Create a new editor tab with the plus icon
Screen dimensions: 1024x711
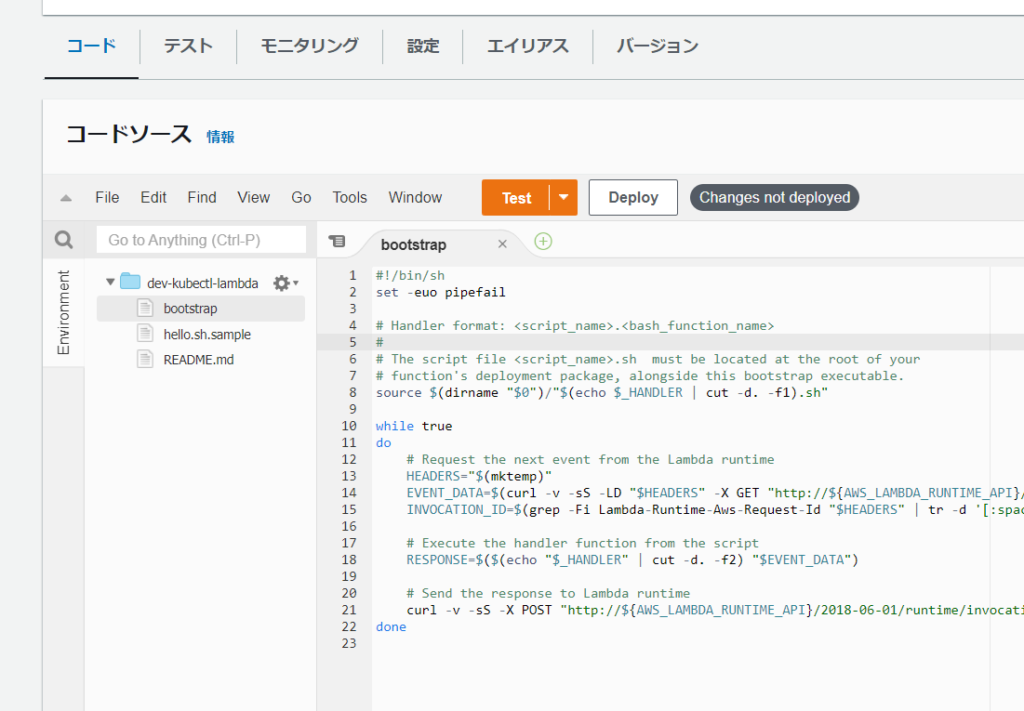542,242
